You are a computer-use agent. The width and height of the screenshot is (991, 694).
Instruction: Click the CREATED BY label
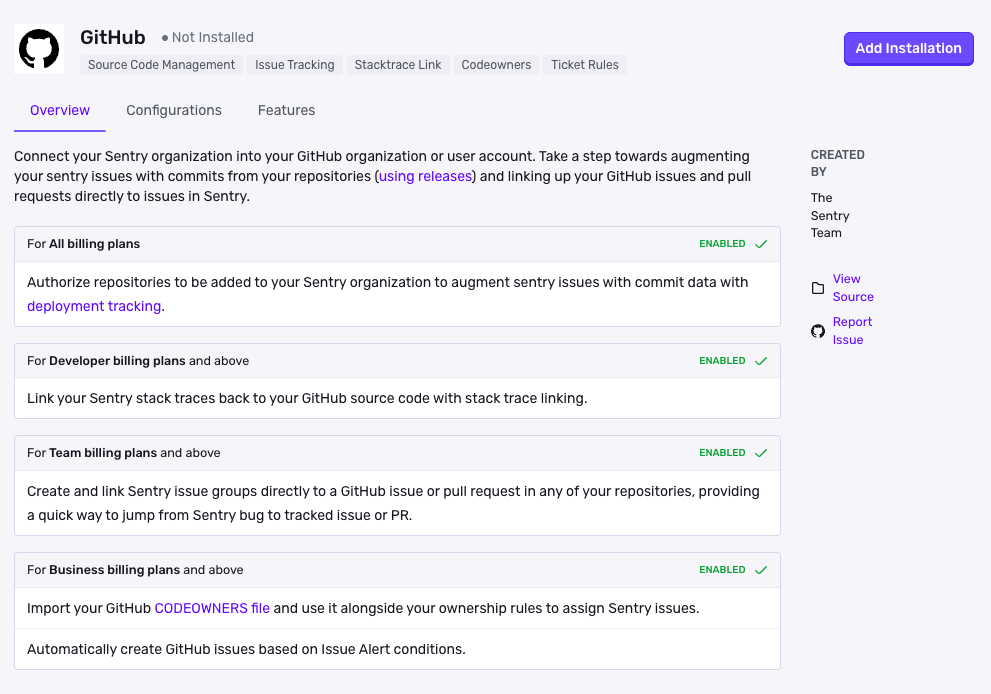[837, 163]
